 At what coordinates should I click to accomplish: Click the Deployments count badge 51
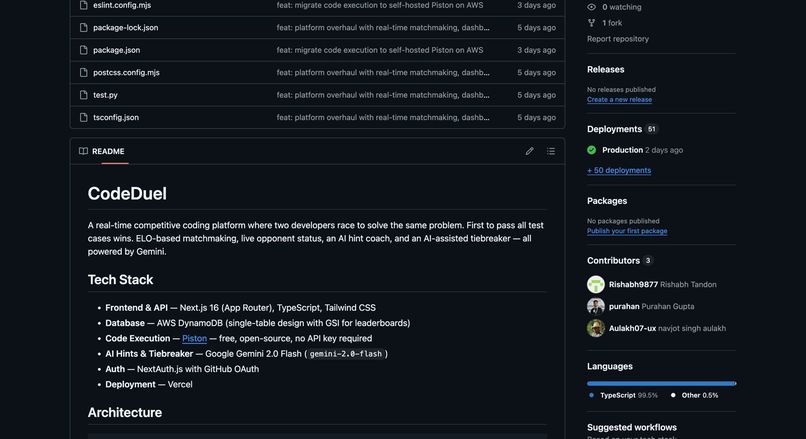tap(651, 129)
